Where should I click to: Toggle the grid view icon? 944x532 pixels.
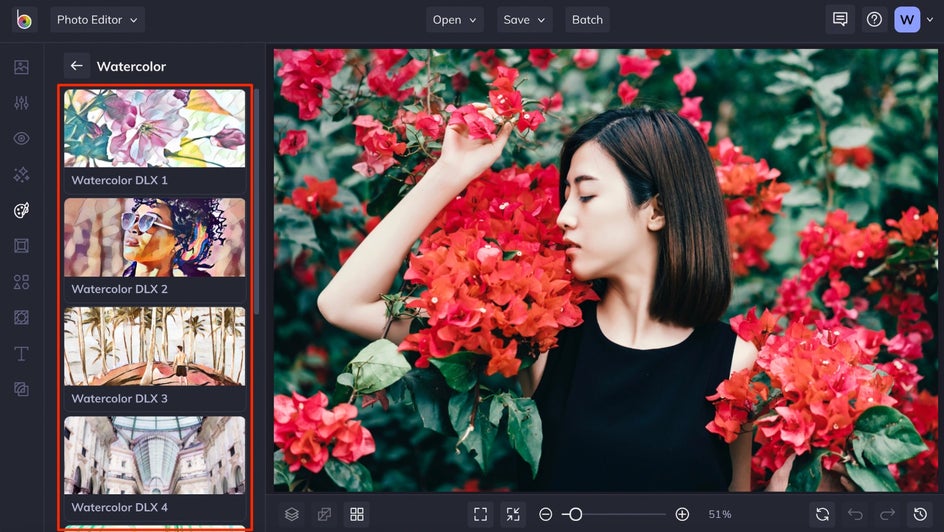pyautogui.click(x=356, y=514)
